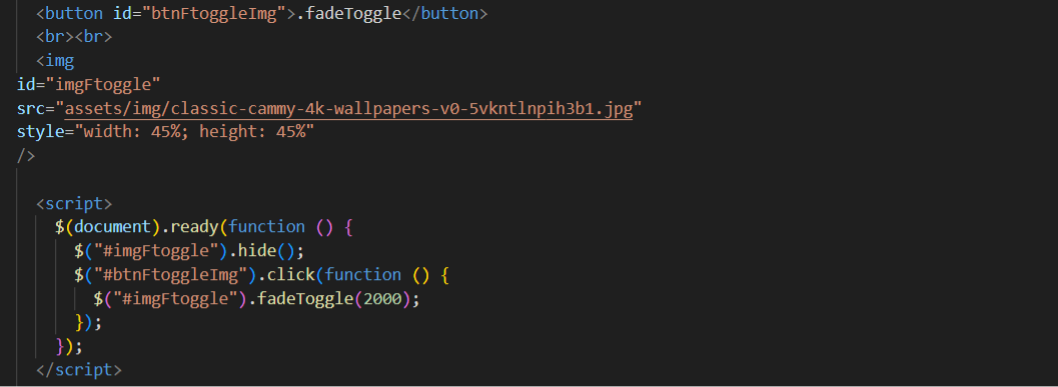
Task: Click the .fadeToggle button label text
Action: coord(349,13)
